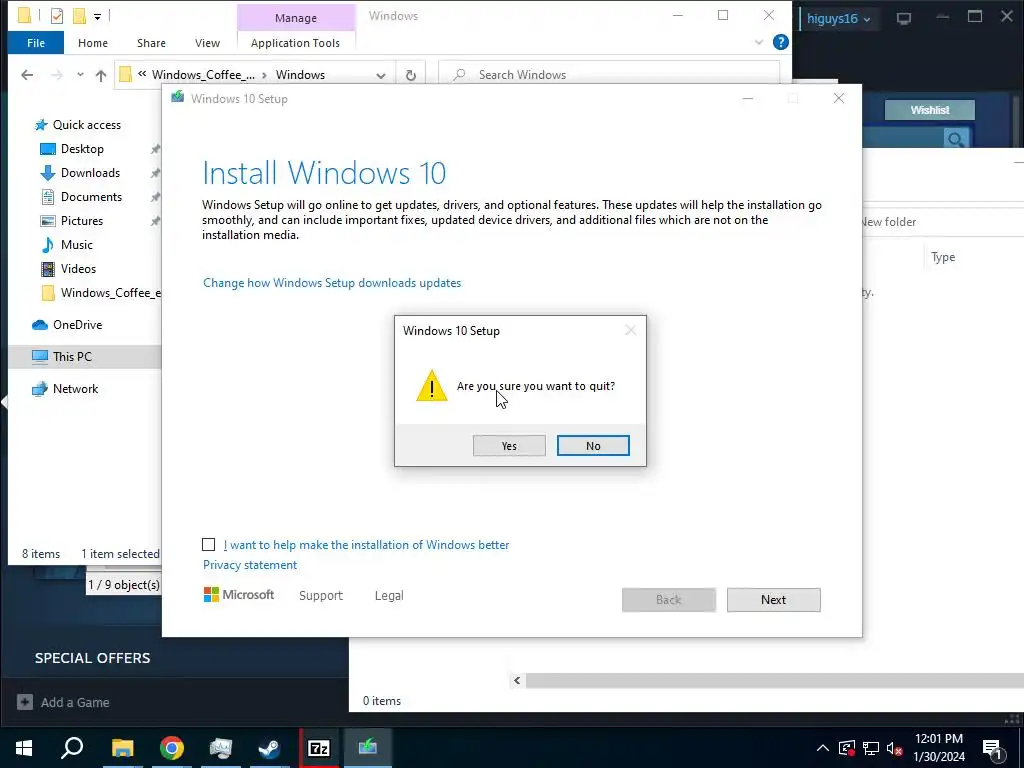Refresh the Explorer folder view
The width and height of the screenshot is (1024, 768).
tap(411, 75)
